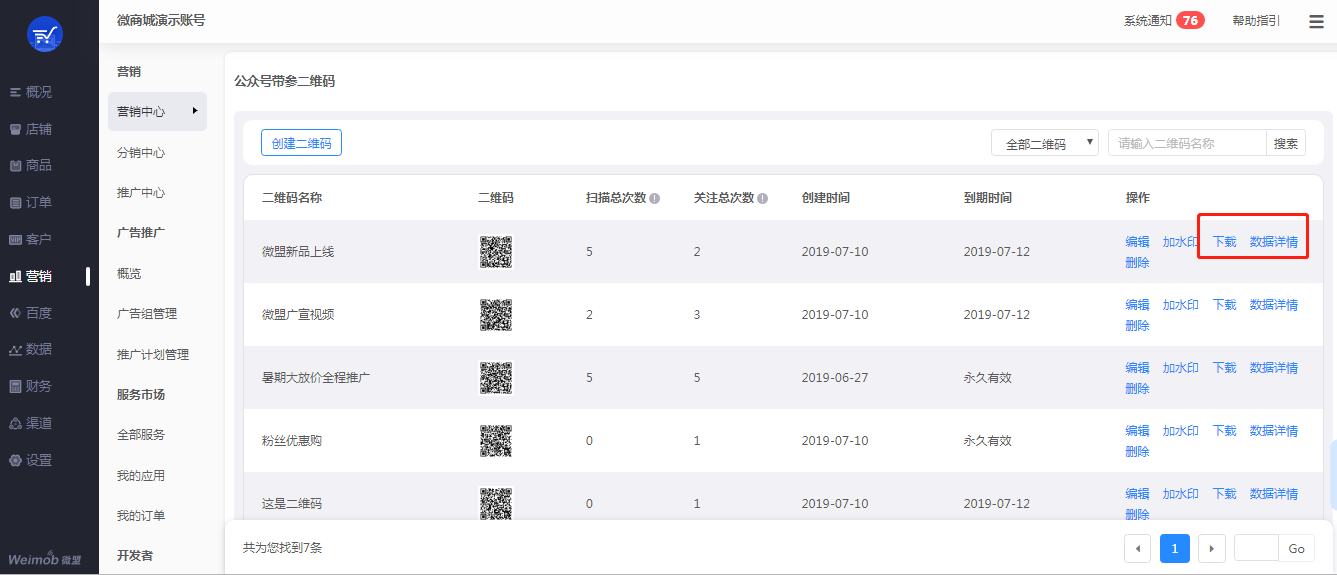The image size is (1337, 575).
Task: Open 推广计划管理 submenu item
Action: tap(153, 355)
